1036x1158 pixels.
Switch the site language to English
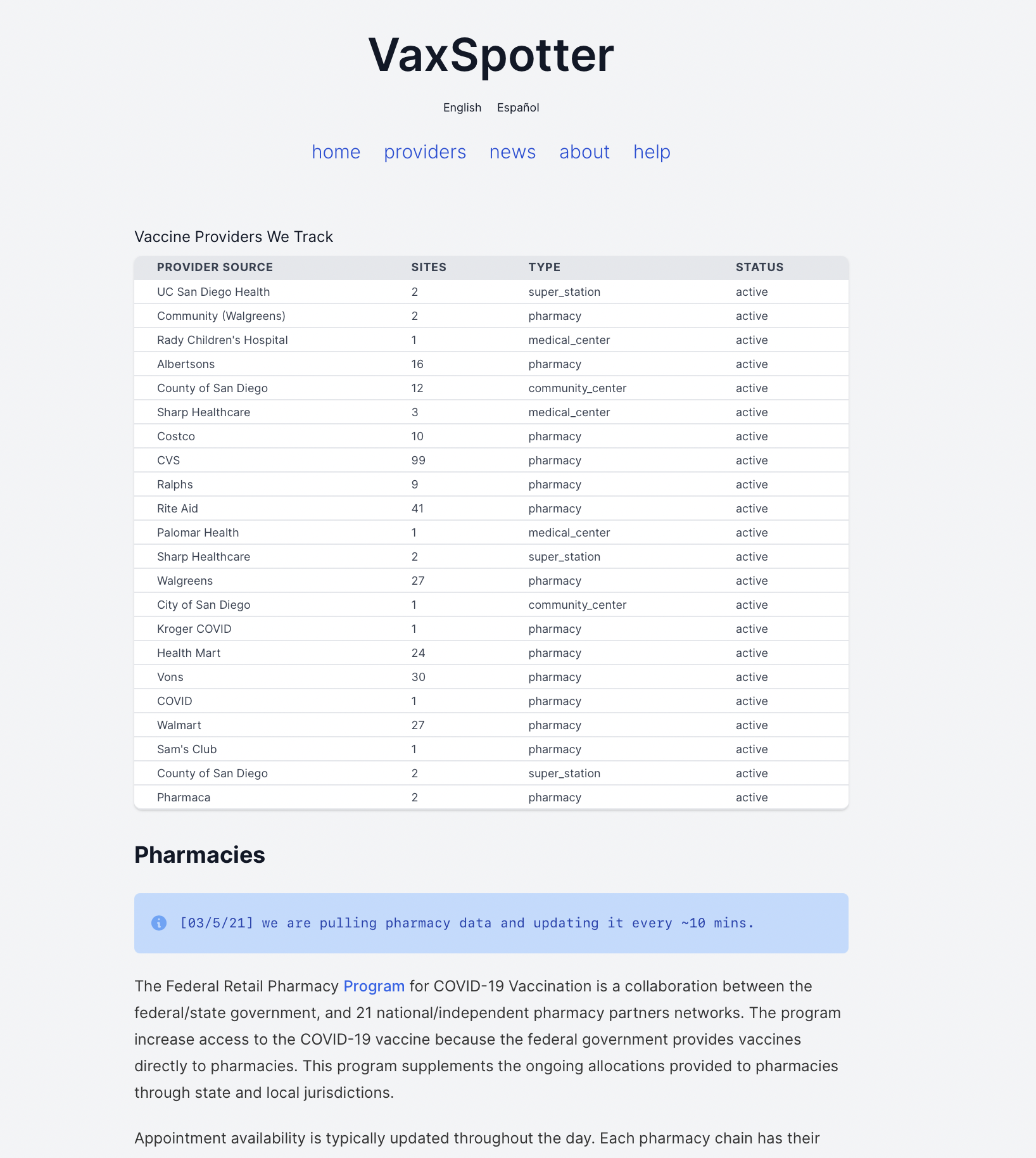(x=462, y=107)
